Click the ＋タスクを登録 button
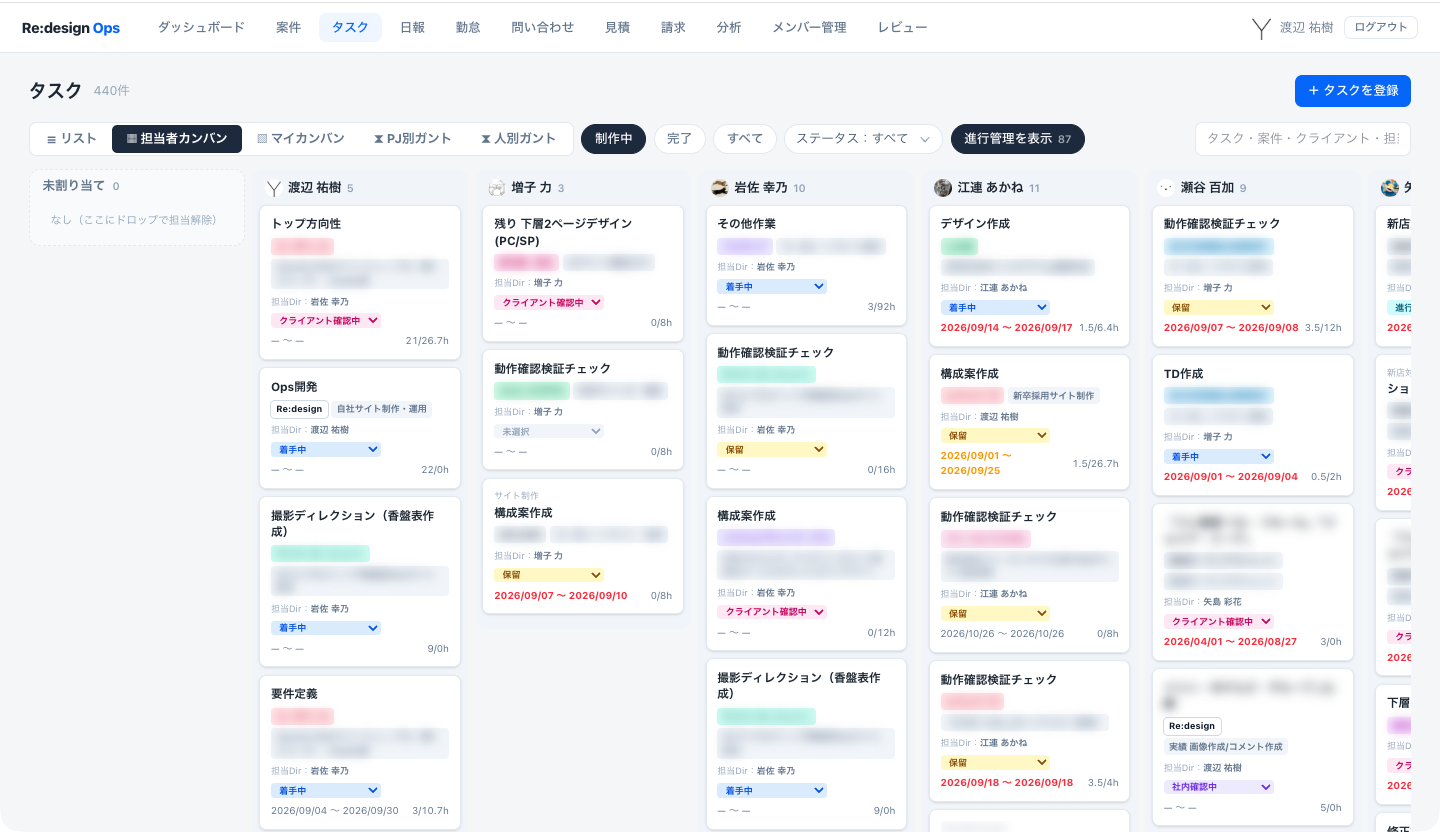 pyautogui.click(x=1353, y=90)
